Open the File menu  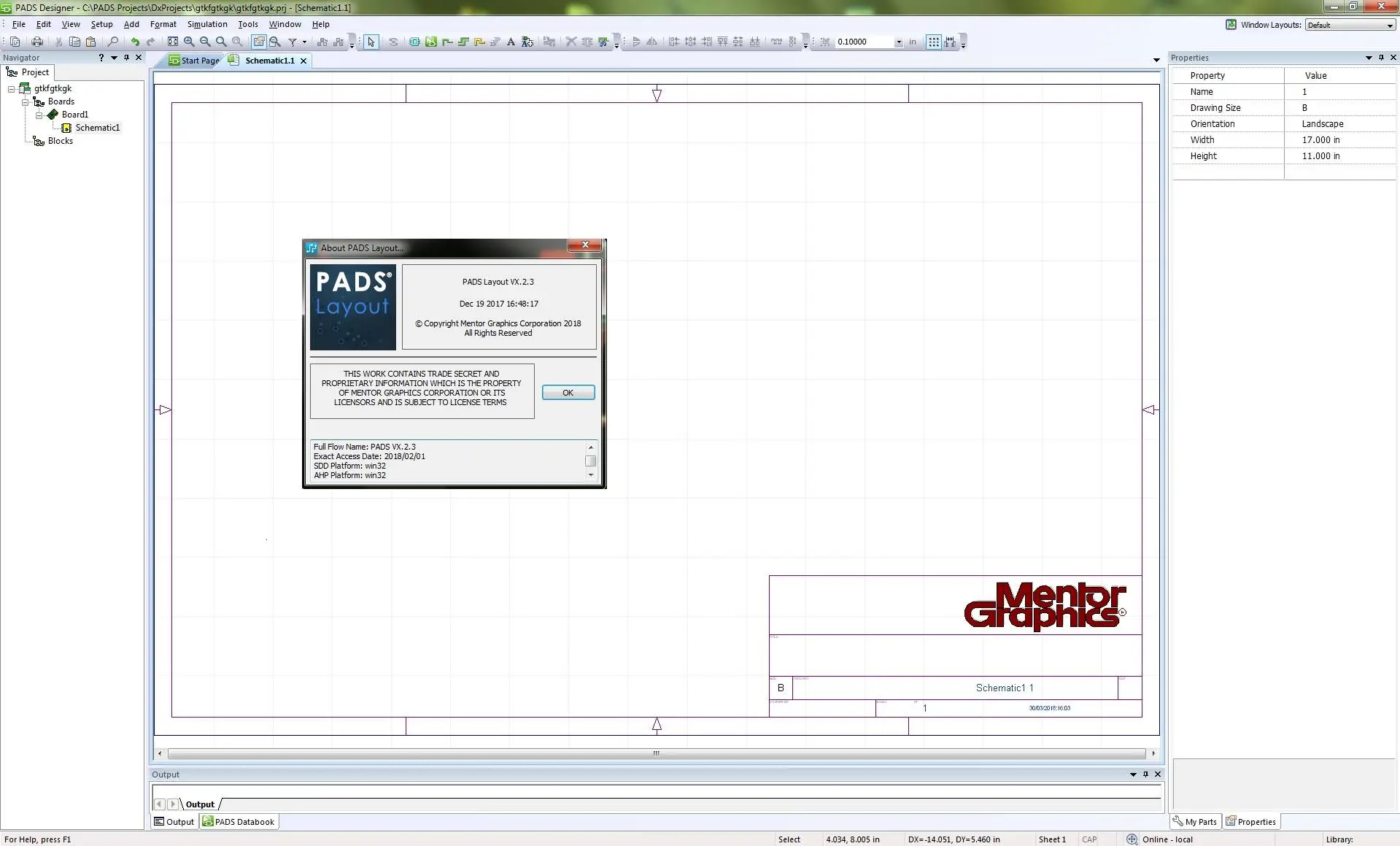click(x=19, y=24)
